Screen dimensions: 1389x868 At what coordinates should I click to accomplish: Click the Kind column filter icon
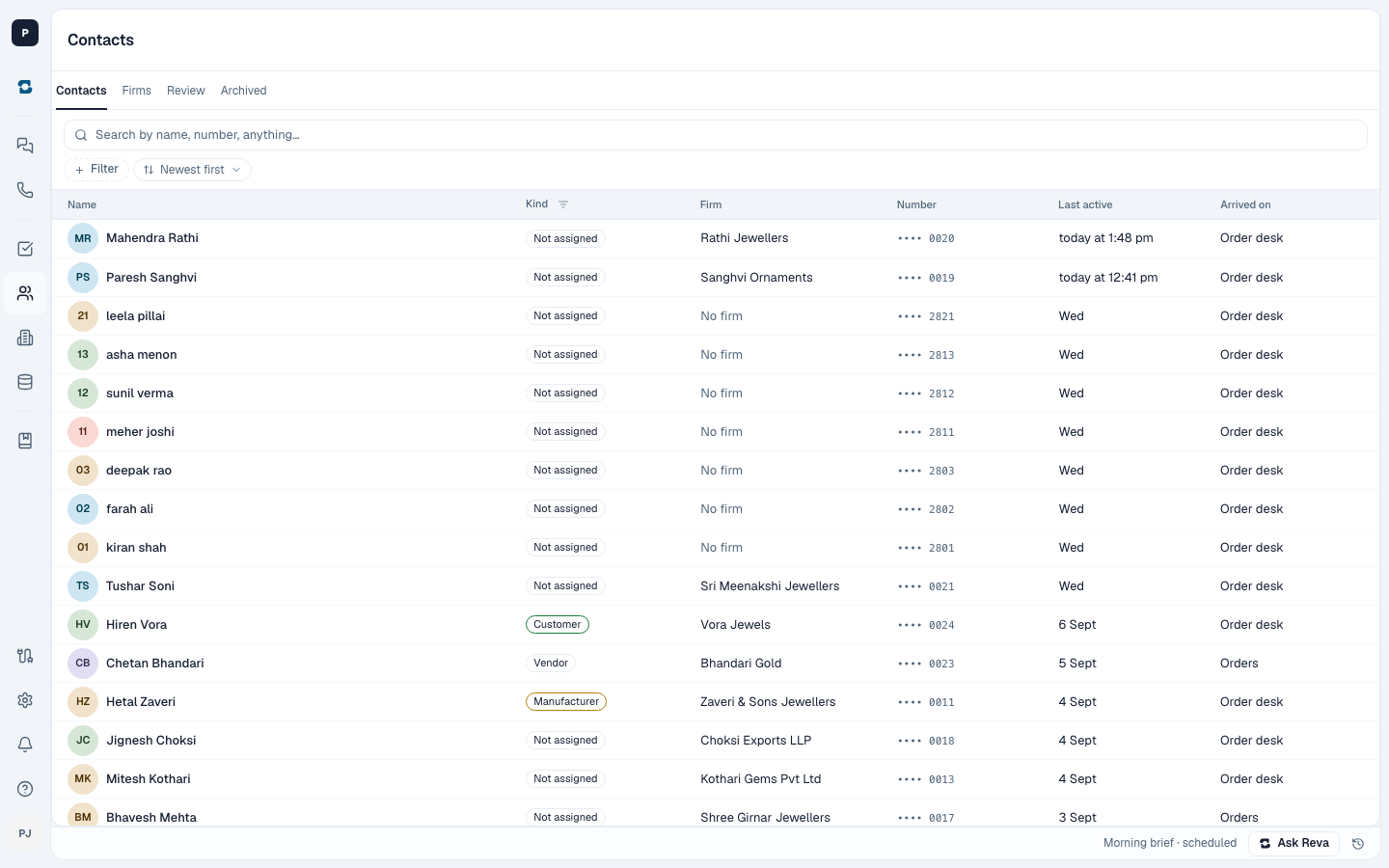click(563, 204)
